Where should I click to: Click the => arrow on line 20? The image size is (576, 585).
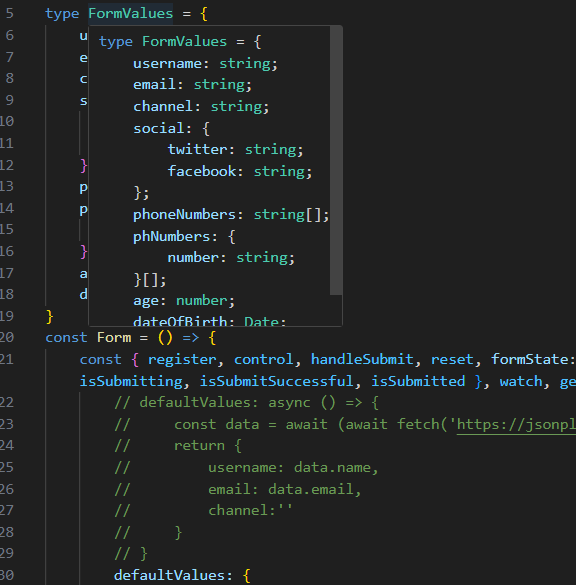coord(191,338)
